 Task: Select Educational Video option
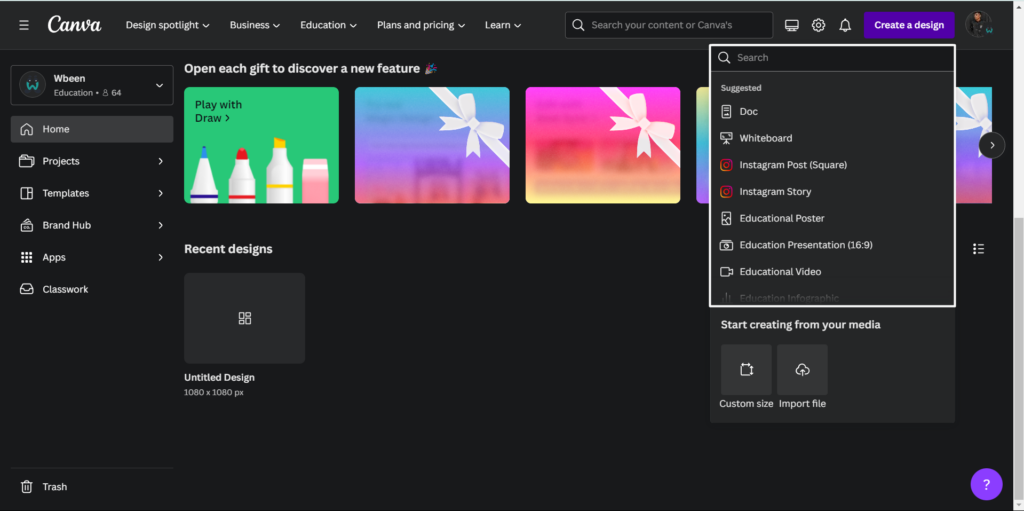(x=832, y=272)
